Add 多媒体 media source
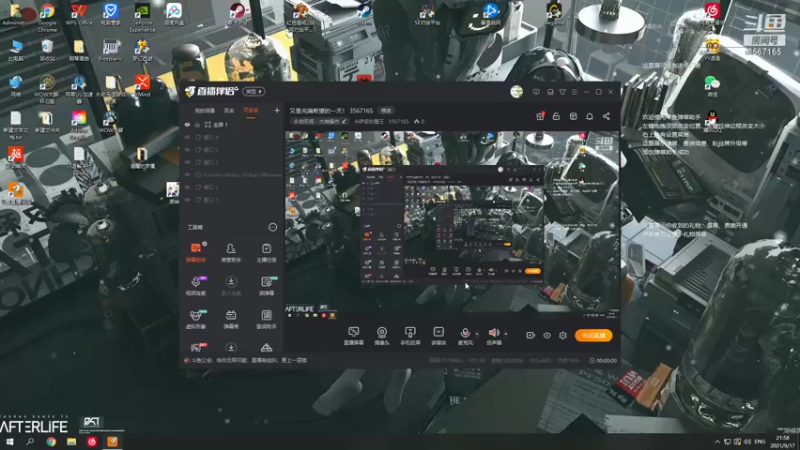The image size is (800, 450). tap(438, 336)
